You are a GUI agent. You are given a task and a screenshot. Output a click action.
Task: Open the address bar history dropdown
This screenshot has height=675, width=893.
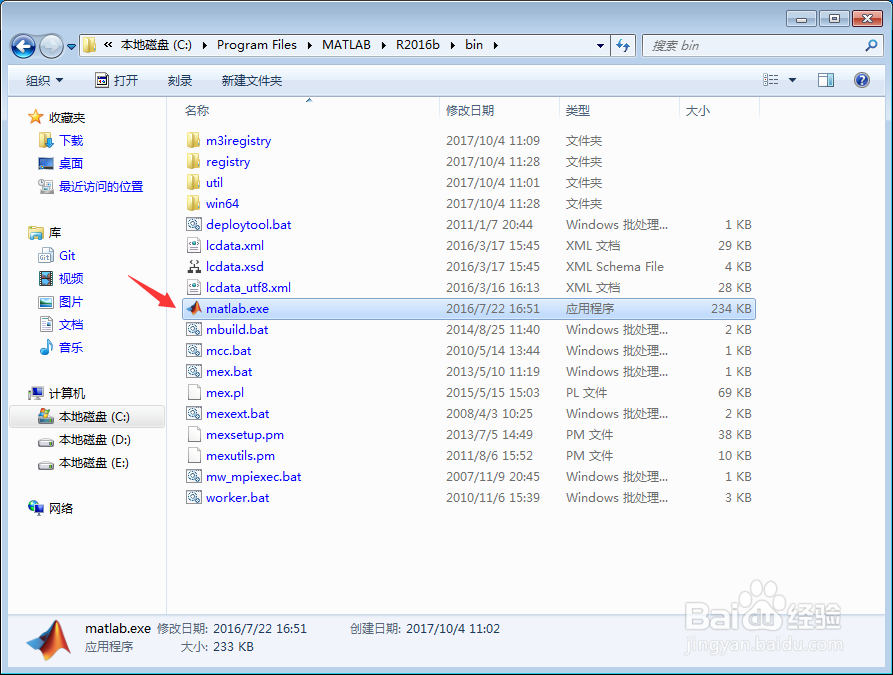(x=600, y=46)
